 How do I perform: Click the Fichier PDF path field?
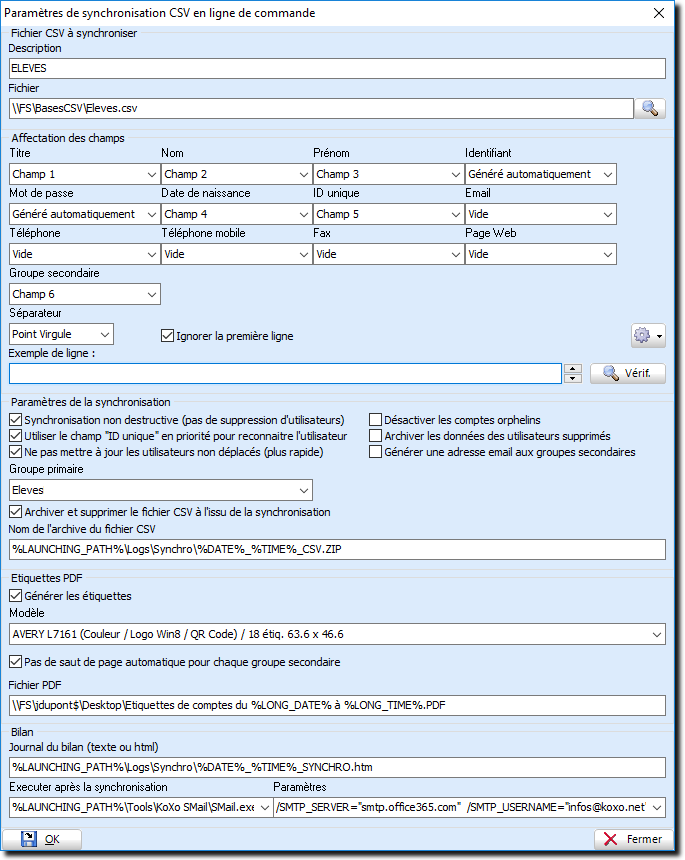pos(337,705)
